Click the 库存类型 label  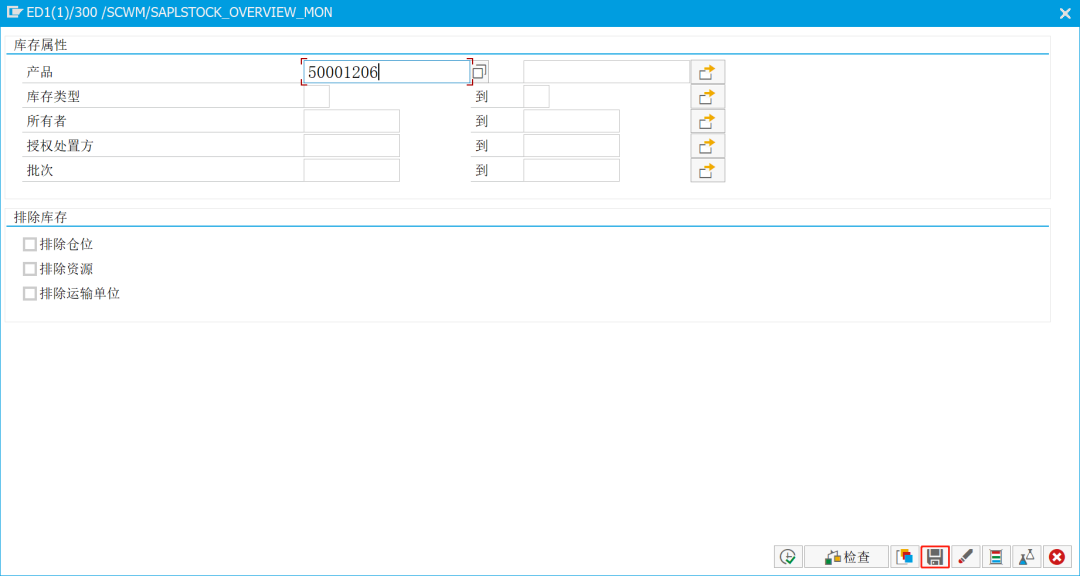[x=54, y=97]
